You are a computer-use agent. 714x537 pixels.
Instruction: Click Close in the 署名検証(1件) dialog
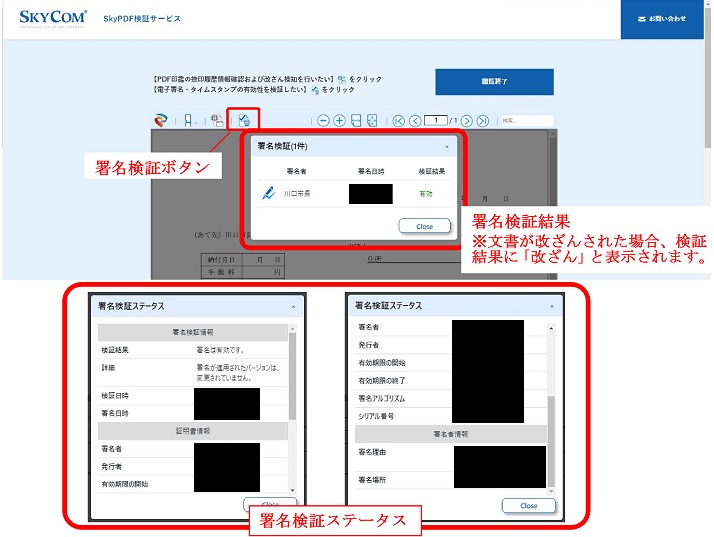pyautogui.click(x=424, y=226)
